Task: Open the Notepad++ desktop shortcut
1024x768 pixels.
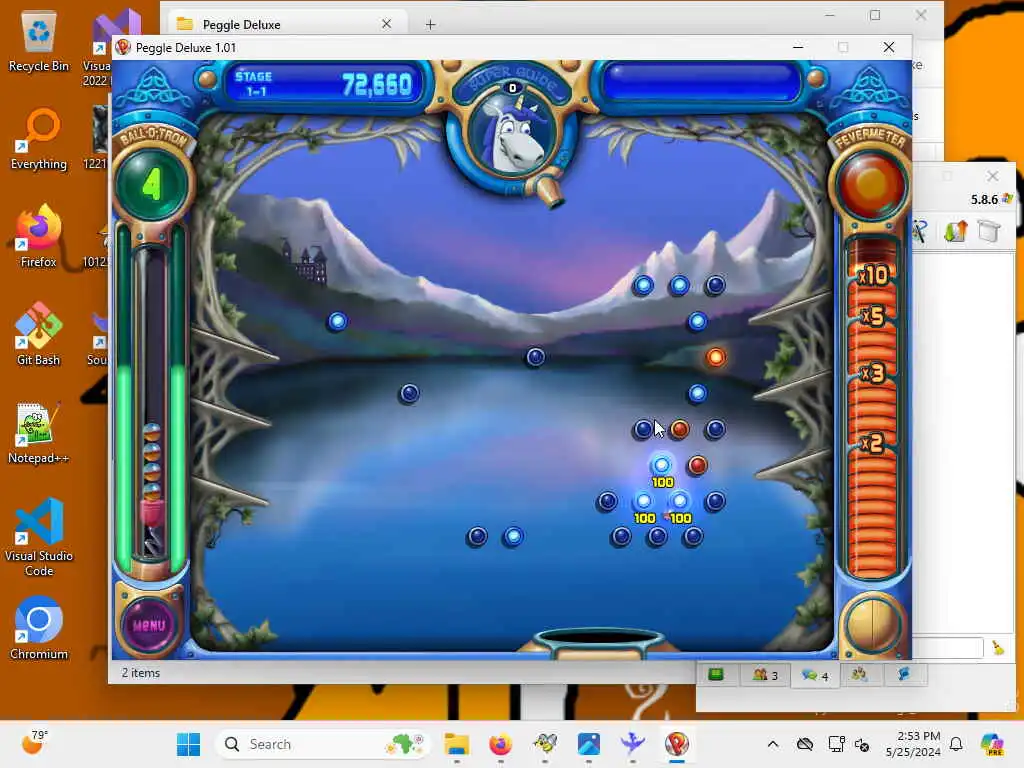Action: [39, 432]
